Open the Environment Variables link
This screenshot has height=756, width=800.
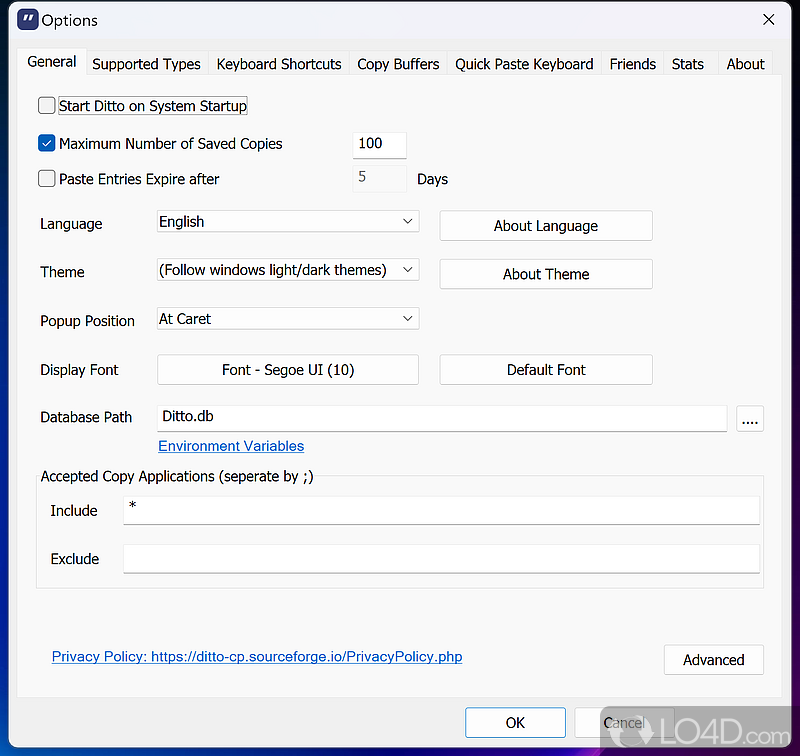click(230, 446)
